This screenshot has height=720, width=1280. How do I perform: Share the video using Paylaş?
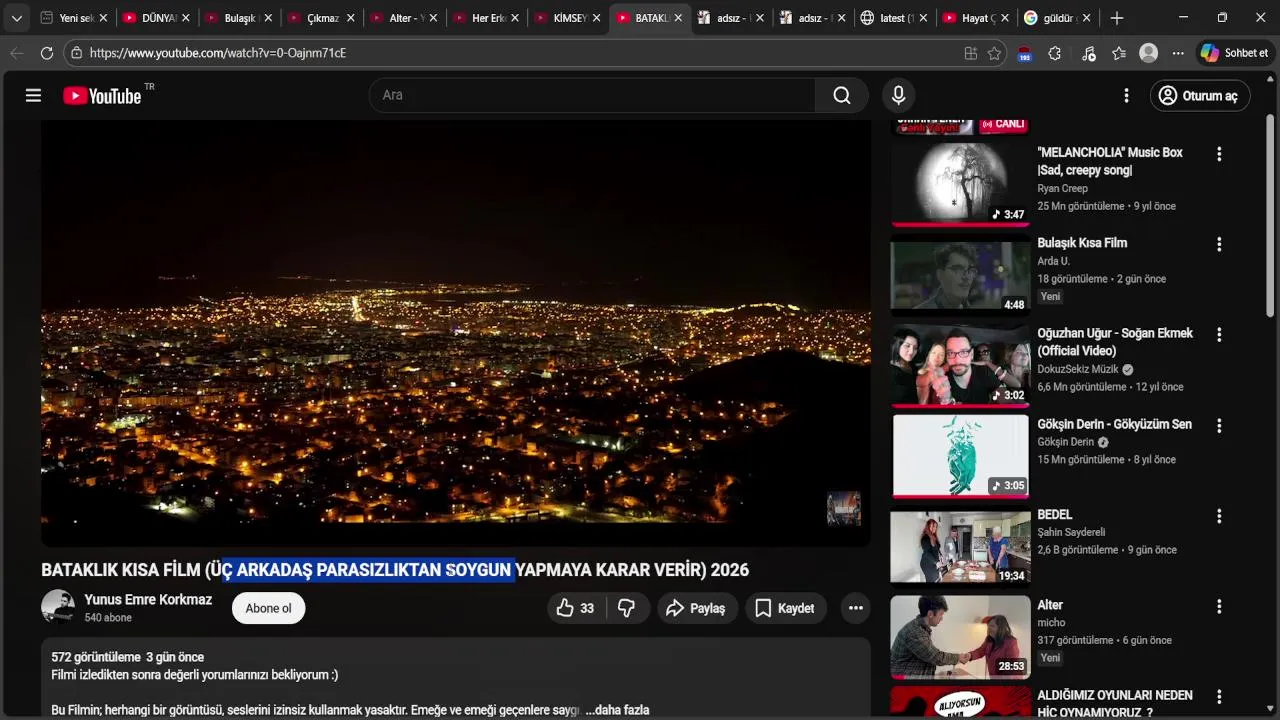[697, 608]
